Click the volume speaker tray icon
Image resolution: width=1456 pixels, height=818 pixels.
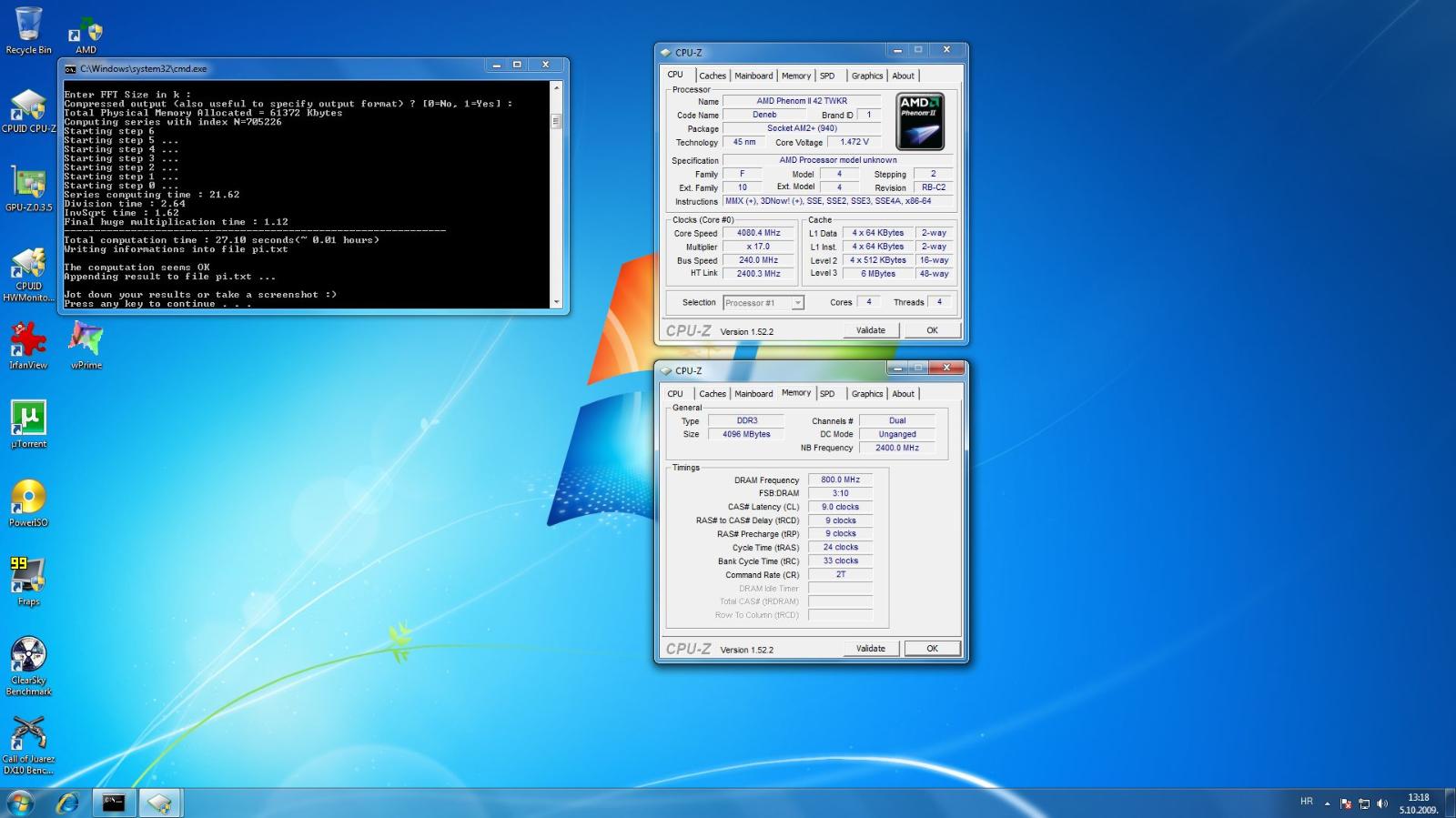pyautogui.click(x=1382, y=803)
